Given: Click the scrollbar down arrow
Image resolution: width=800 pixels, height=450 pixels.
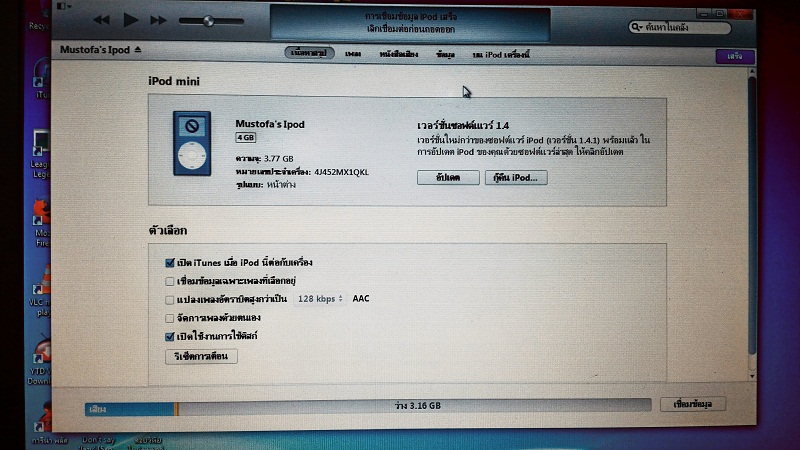Looking at the screenshot, I should (752, 377).
